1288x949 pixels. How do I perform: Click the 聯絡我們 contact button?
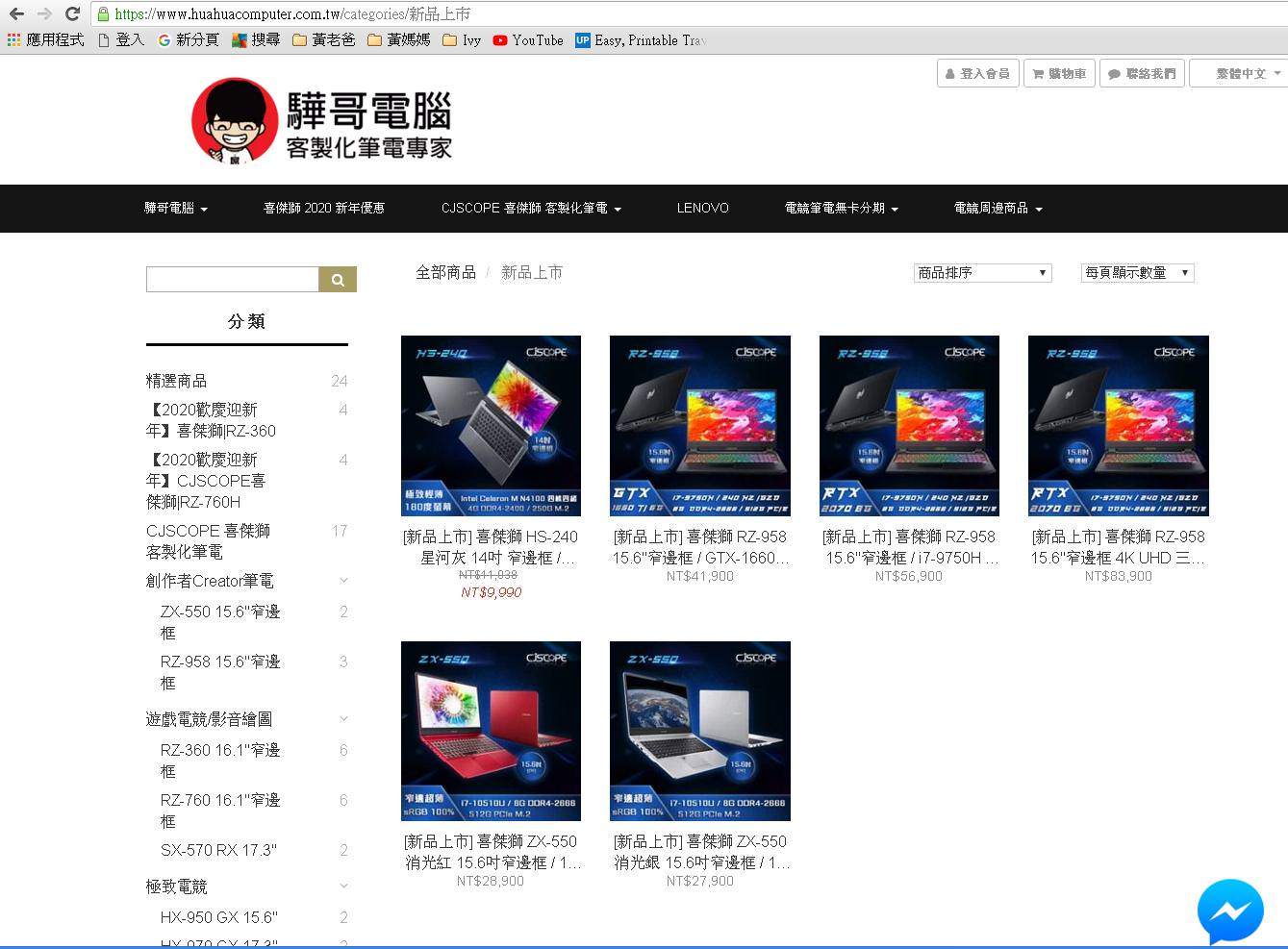1142,73
